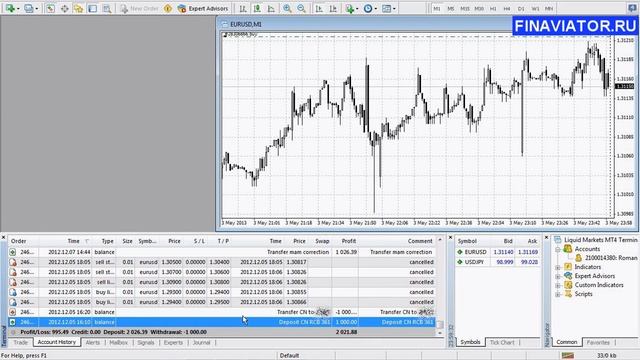640x360 pixels.
Task: Switch chart to bar chart
Action: point(243,8)
